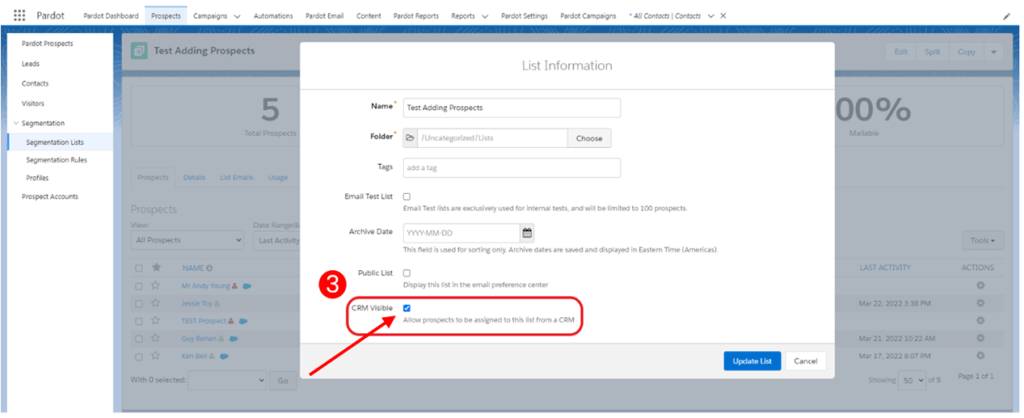This screenshot has height=418, width=1024.
Task: Click Salesforce cloud icon beside Mr Andy Young
Action: point(248,286)
